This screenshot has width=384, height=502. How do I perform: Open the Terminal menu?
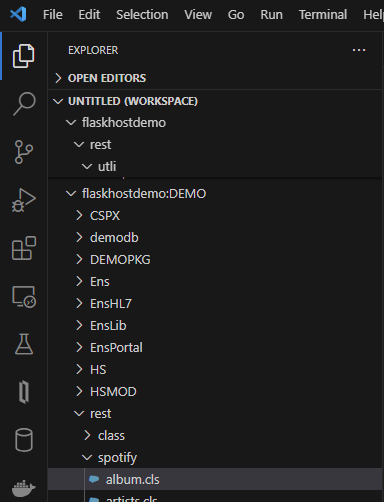[323, 15]
